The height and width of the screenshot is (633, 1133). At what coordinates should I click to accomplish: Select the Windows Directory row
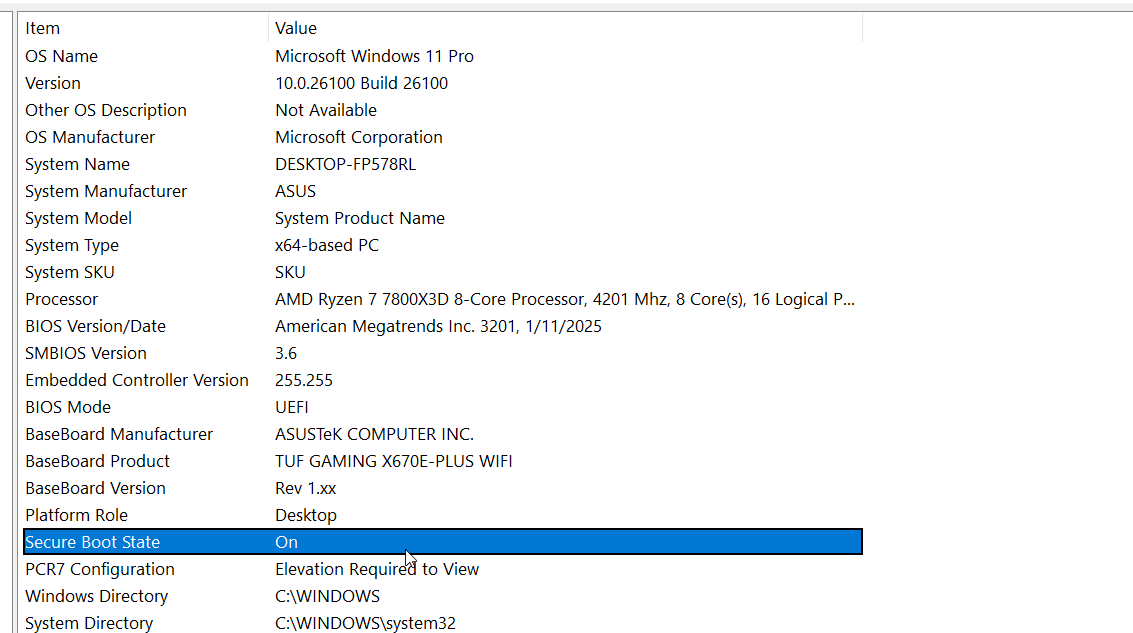click(x=96, y=596)
